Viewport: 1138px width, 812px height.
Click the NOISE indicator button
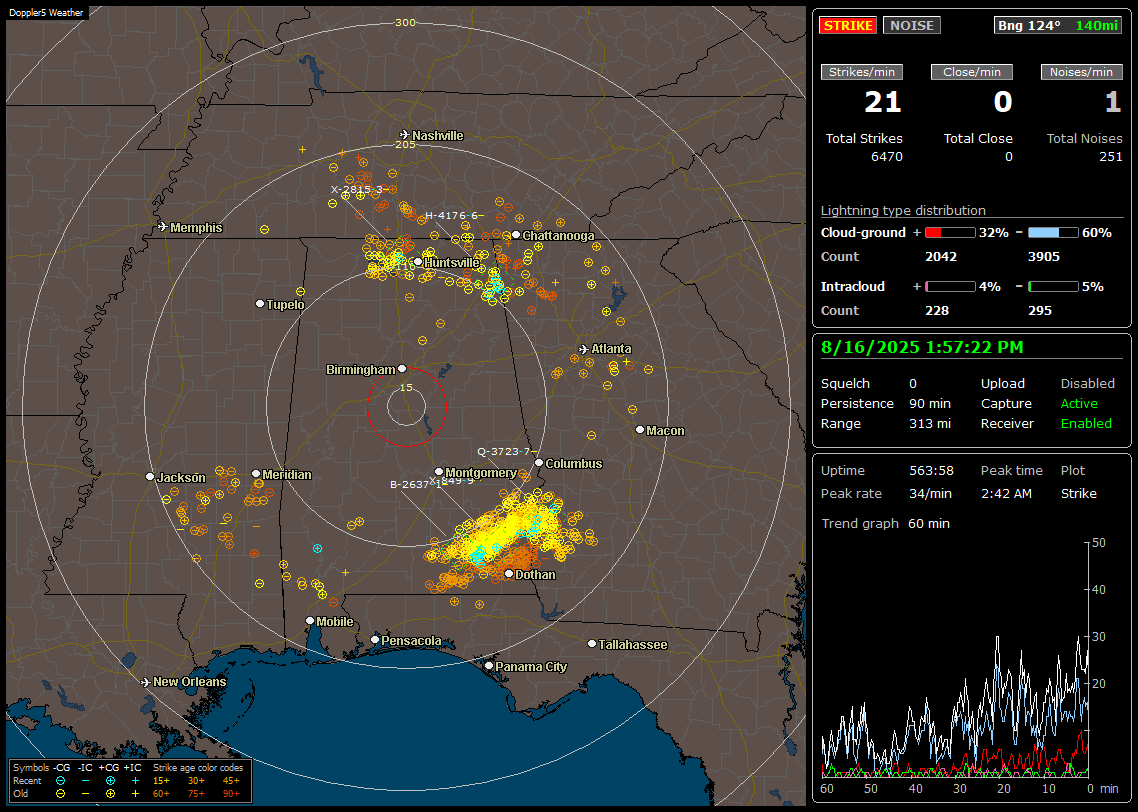912,25
